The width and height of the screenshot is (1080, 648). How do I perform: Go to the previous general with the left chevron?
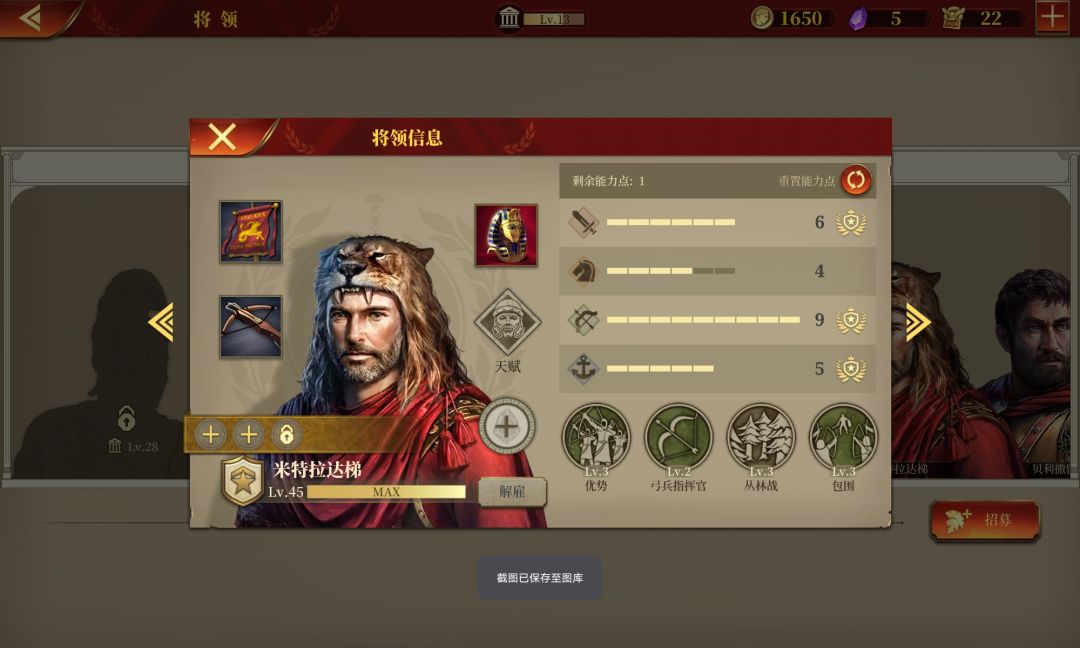click(x=161, y=322)
